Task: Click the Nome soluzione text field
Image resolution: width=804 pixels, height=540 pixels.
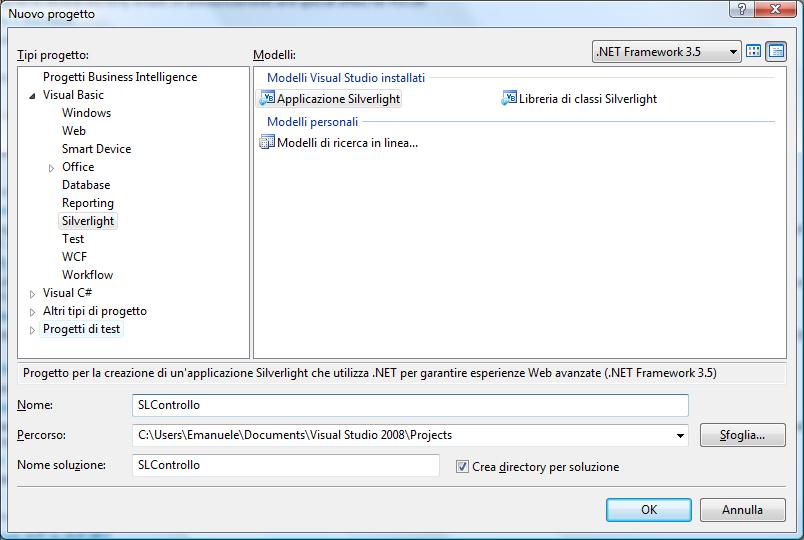Action: click(286, 465)
